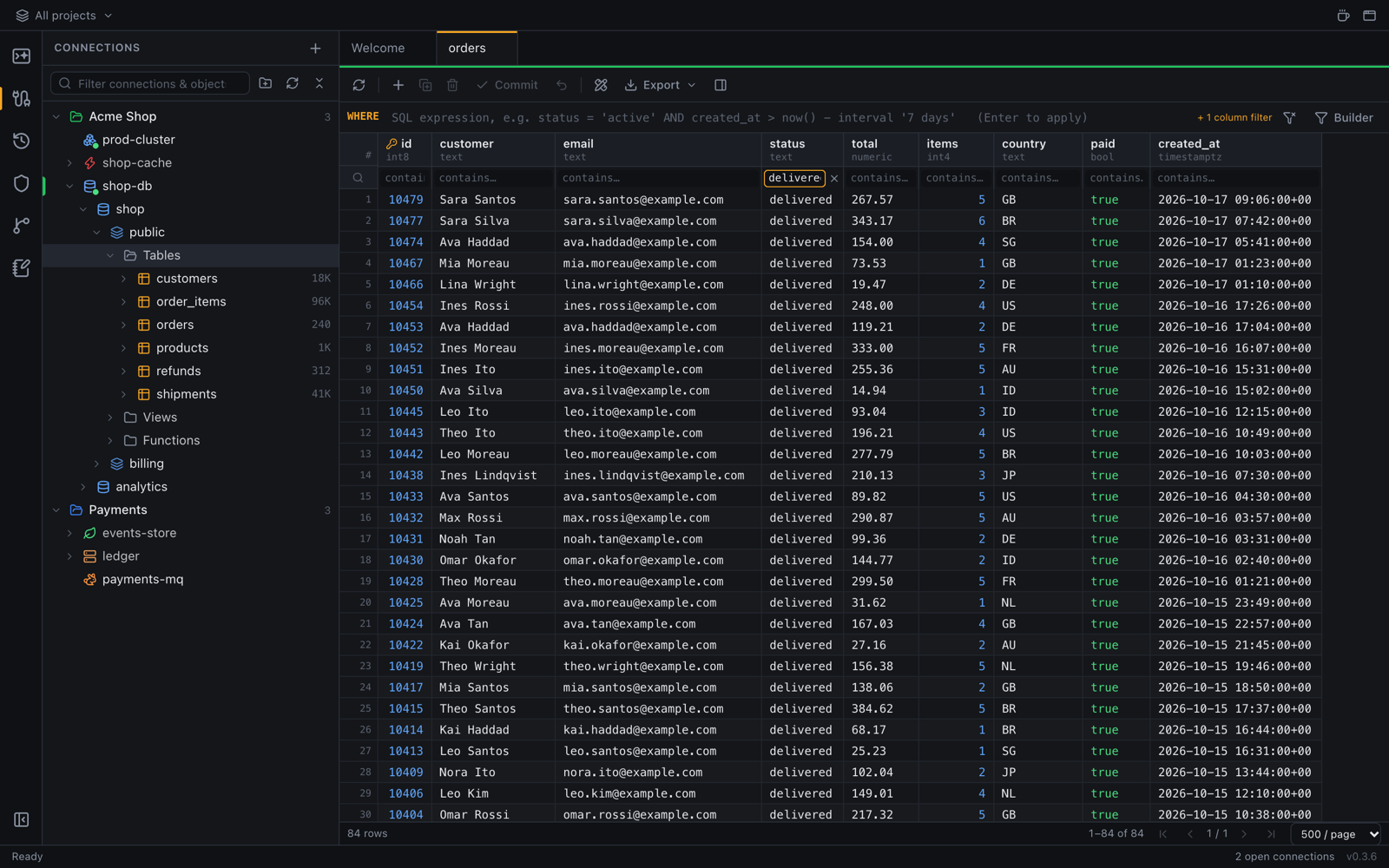
Task: Click the window layout icon top right
Action: [1369, 16]
